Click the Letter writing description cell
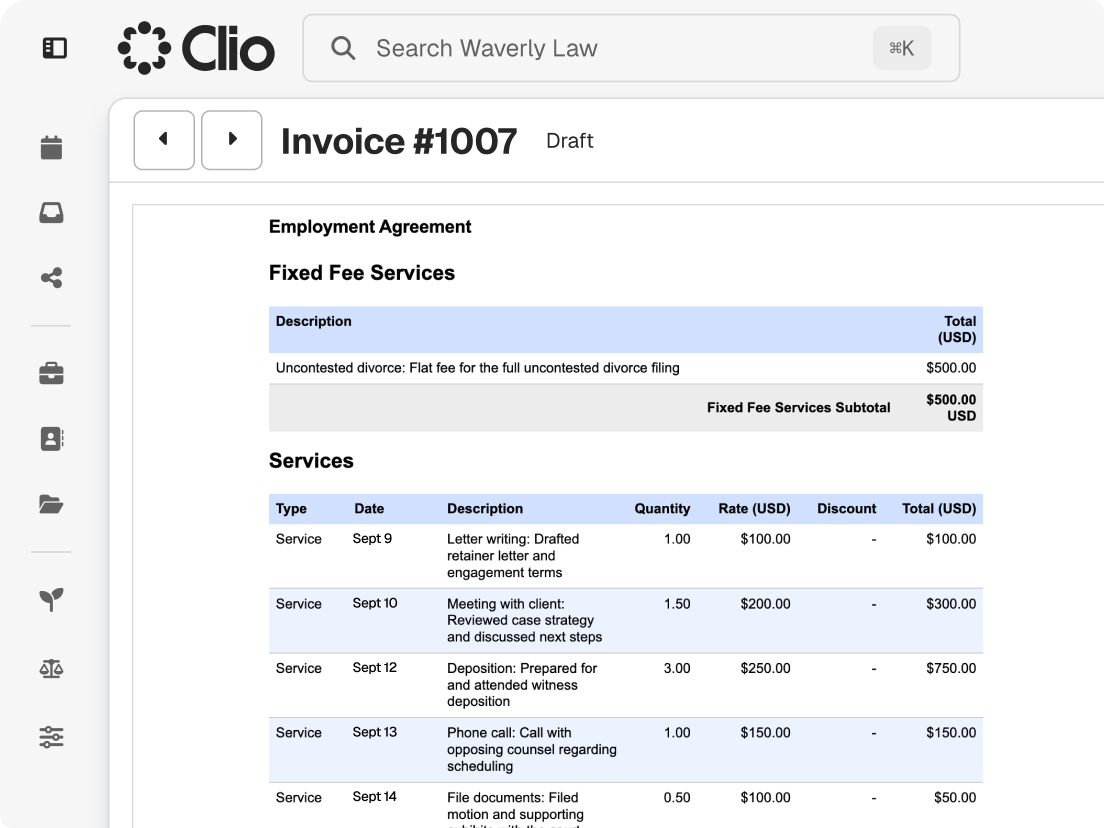Image resolution: width=1104 pixels, height=828 pixels. [513, 556]
